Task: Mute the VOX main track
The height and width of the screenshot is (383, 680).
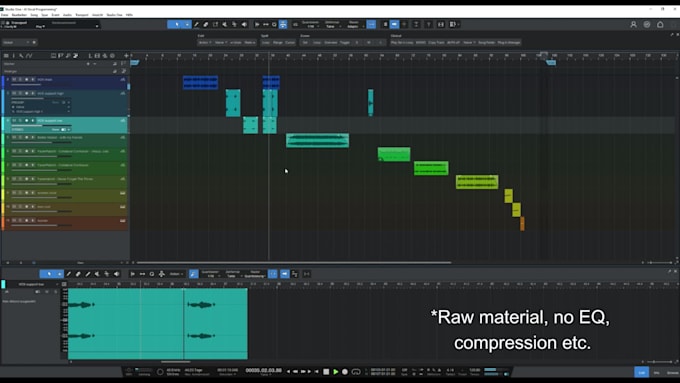Action: [x=14, y=79]
